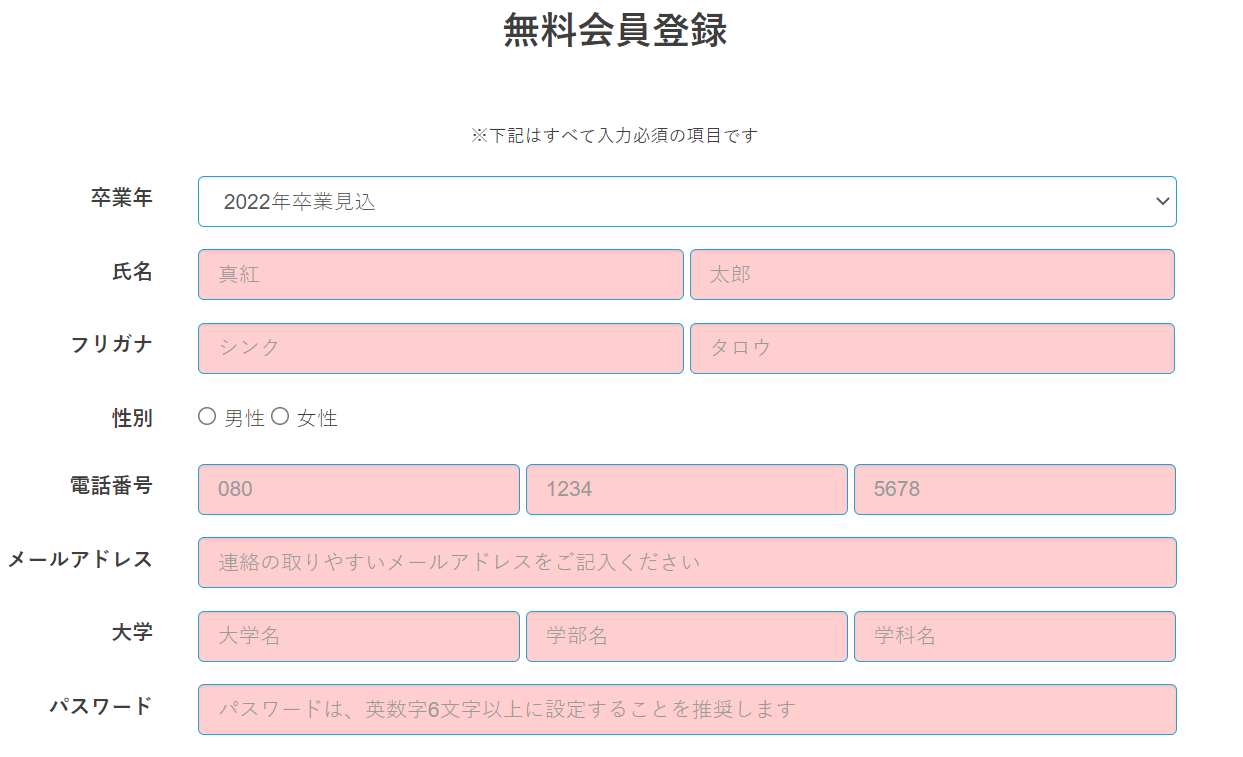
Task: Click the 学科名 department name field
Action: click(x=1014, y=636)
